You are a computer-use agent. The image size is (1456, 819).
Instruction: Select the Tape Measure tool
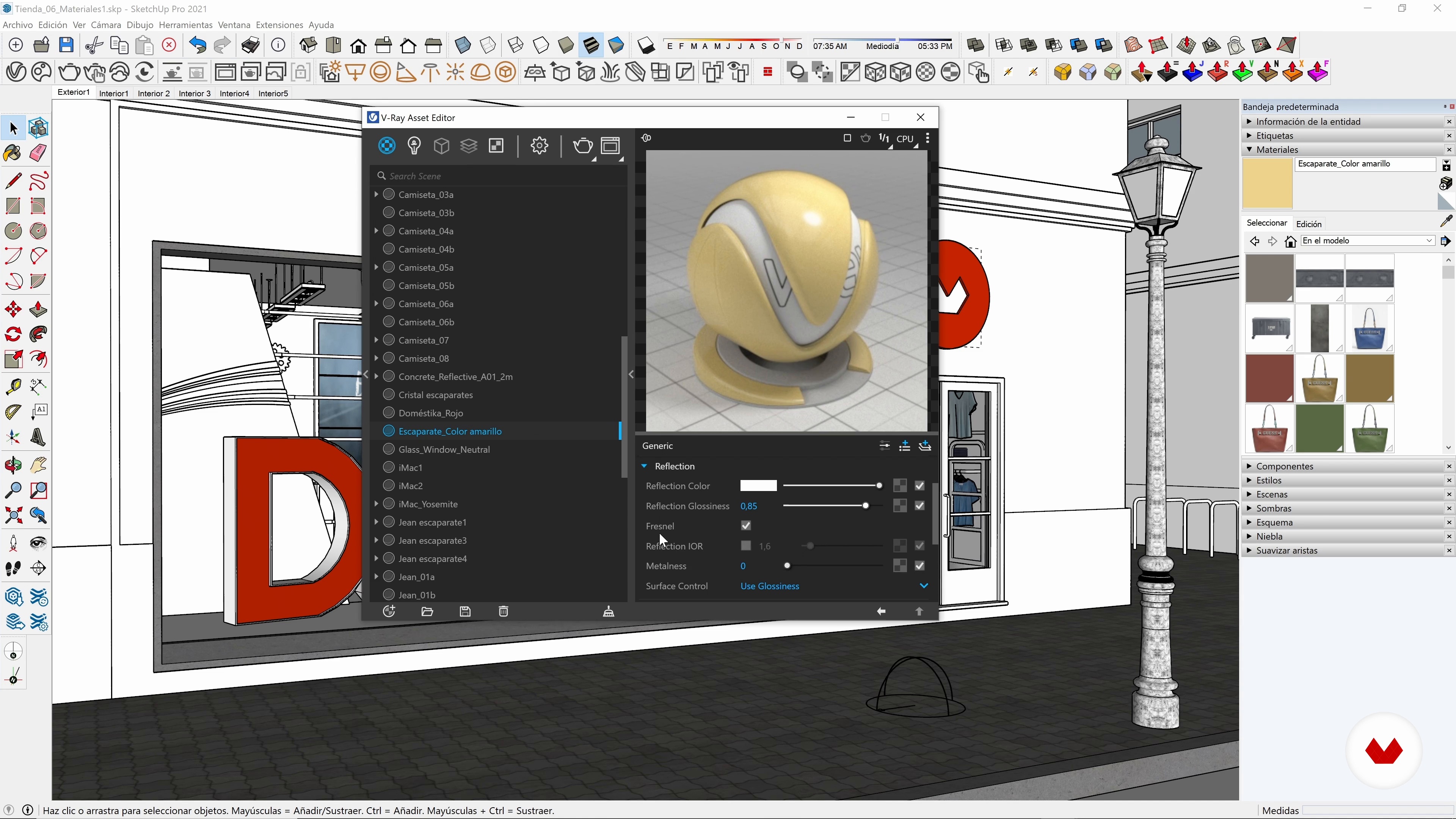pos(13,387)
